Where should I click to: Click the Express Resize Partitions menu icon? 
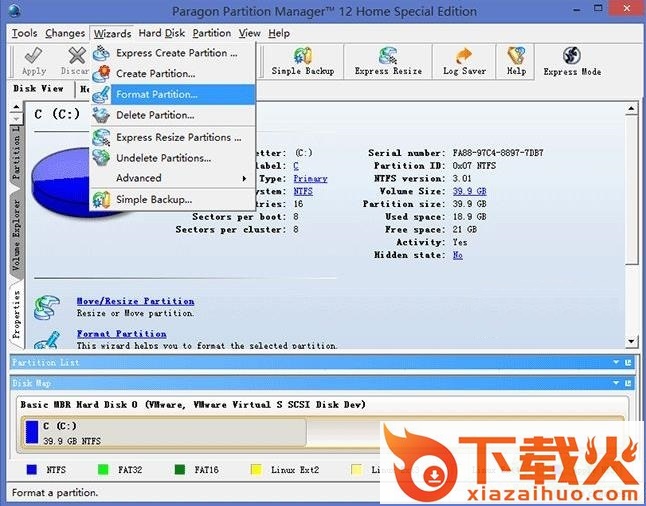point(101,137)
